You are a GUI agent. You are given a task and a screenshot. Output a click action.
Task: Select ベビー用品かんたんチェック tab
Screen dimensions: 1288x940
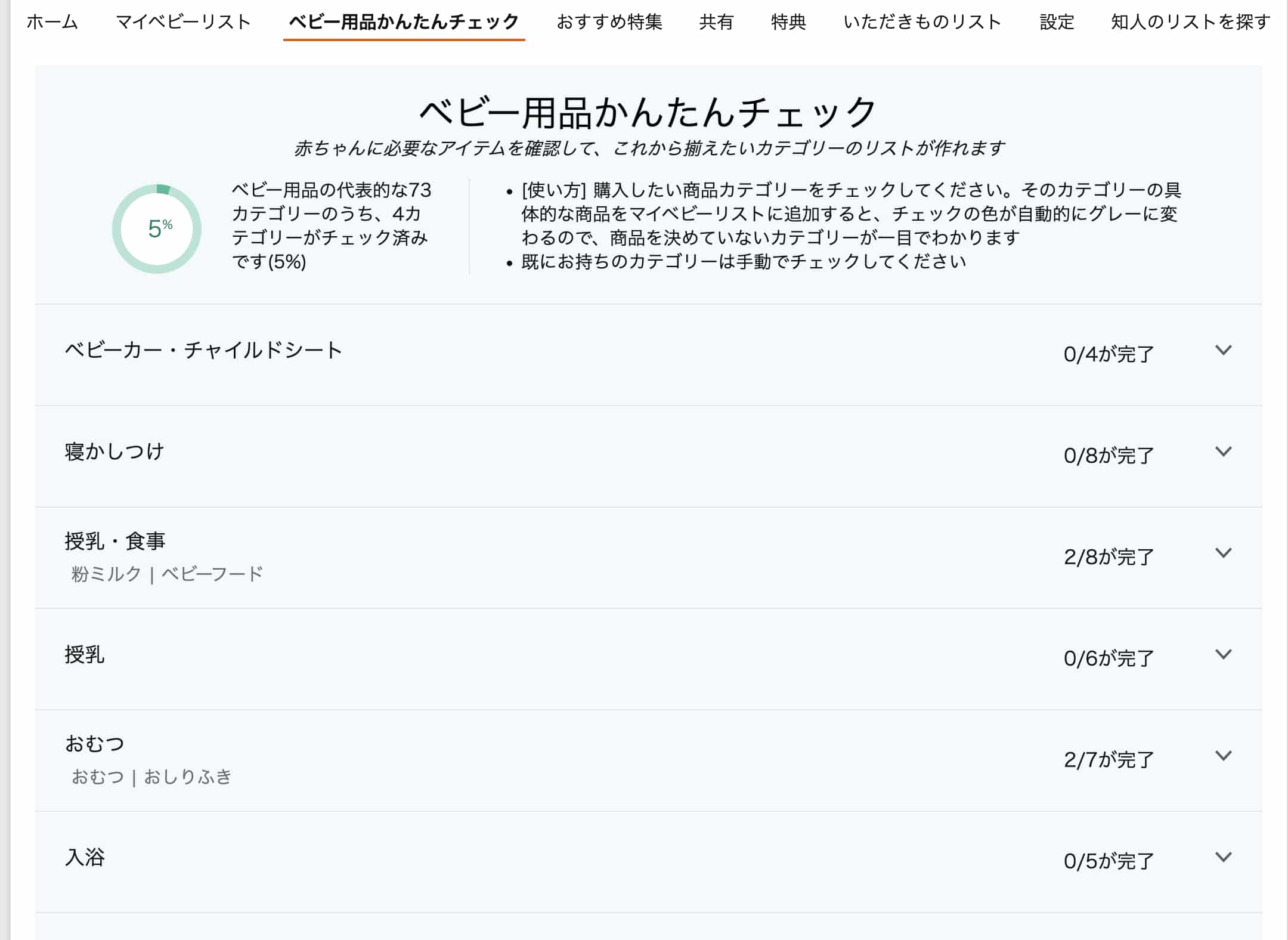pos(404,22)
